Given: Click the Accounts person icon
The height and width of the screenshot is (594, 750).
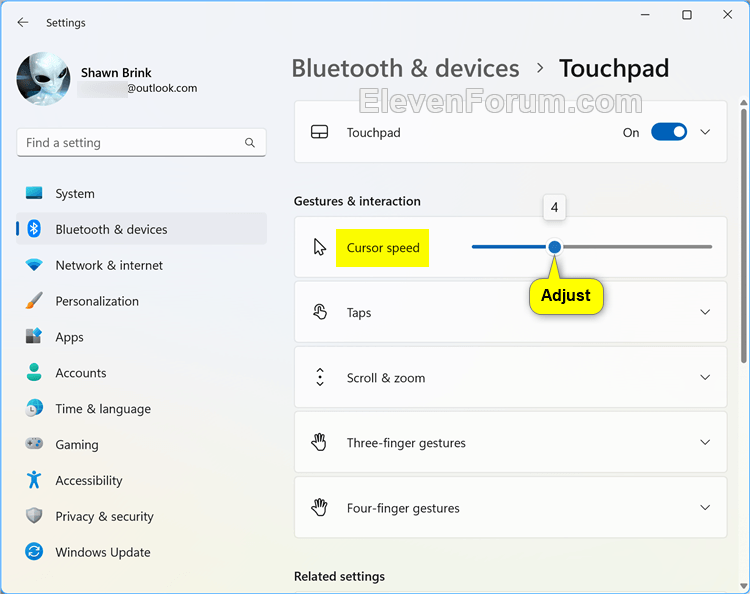Looking at the screenshot, I should coord(34,372).
